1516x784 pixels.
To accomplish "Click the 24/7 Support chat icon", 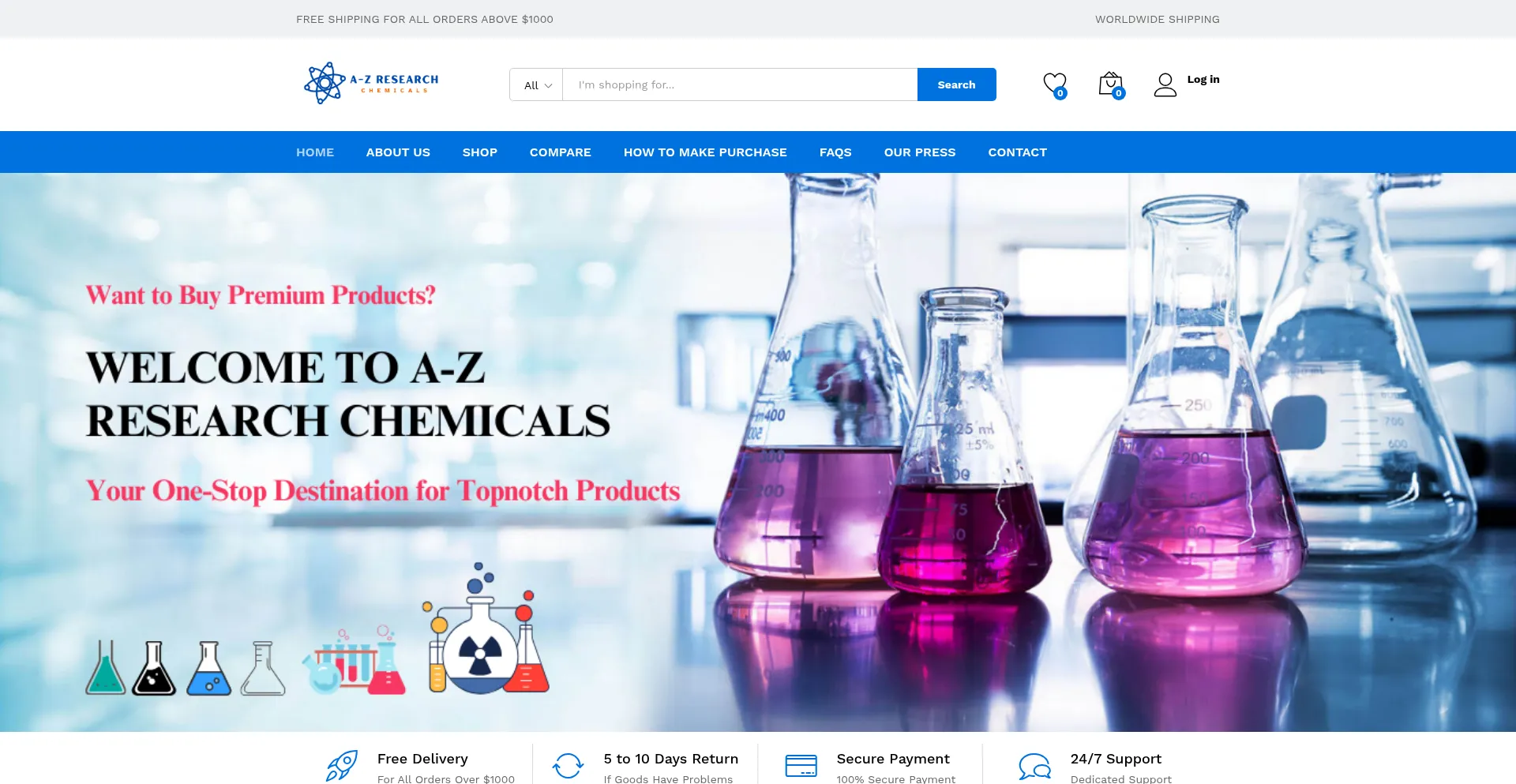I will [x=1034, y=766].
